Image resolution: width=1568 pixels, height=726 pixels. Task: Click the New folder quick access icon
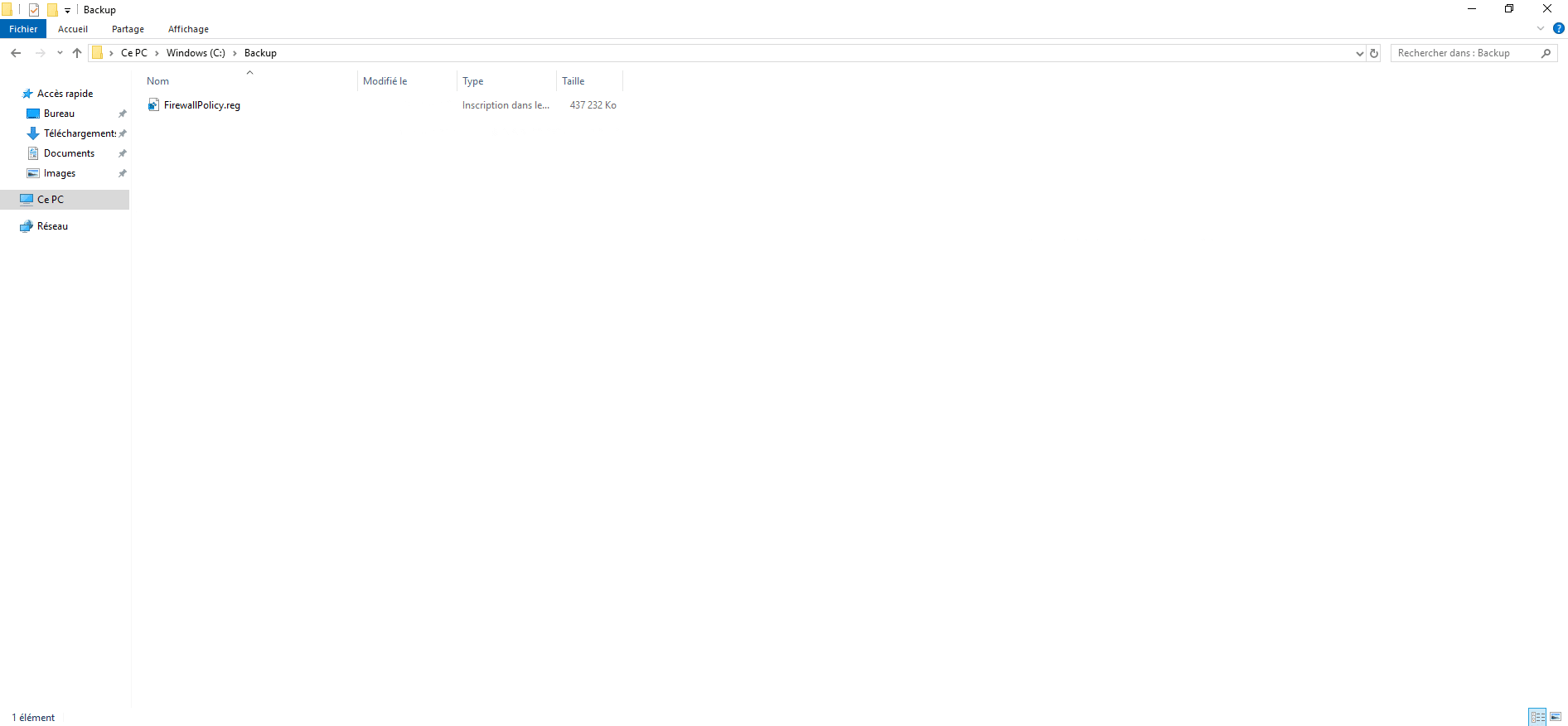52,10
